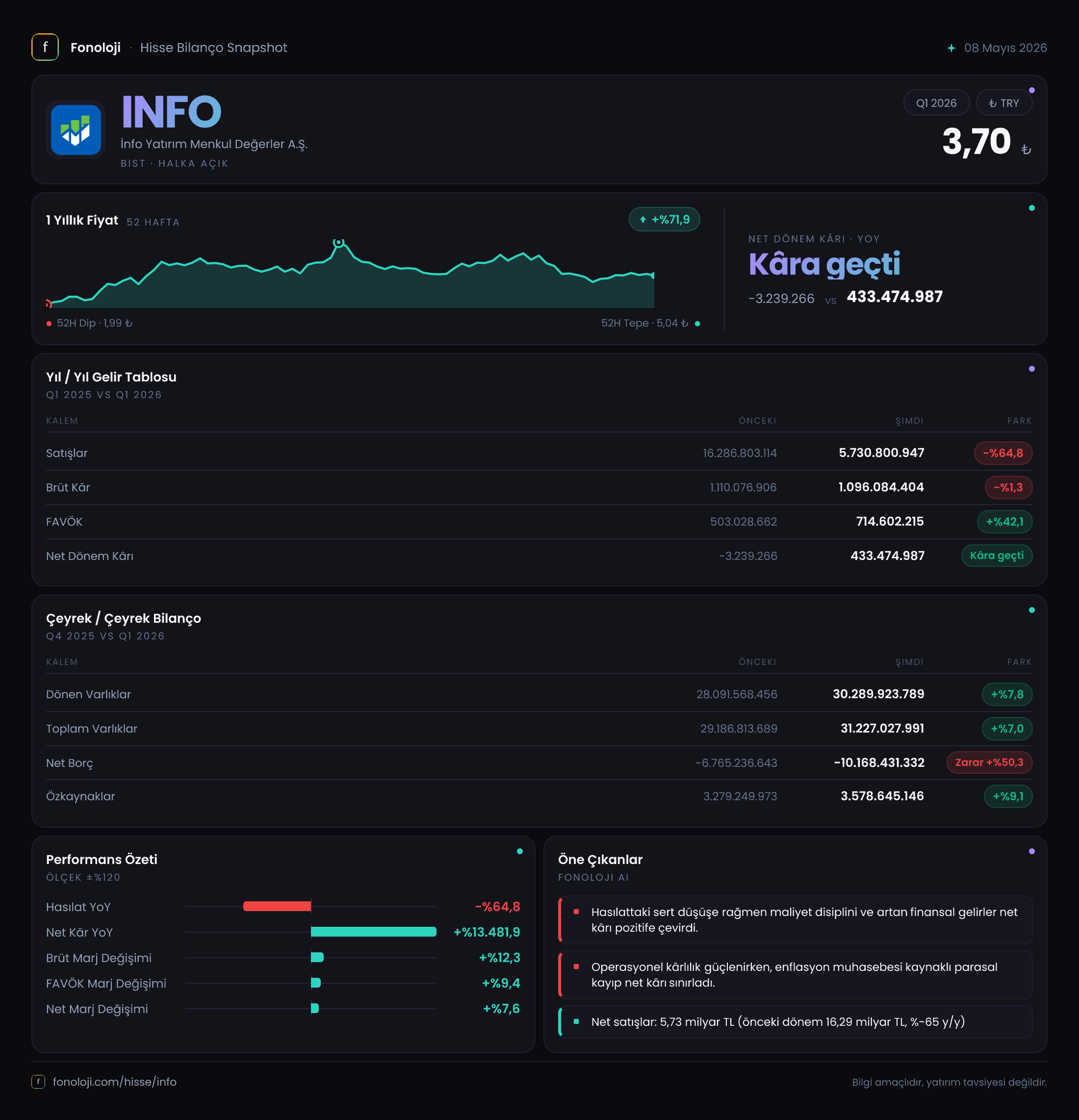
Task: Click the +%71,9 yearly change badge
Action: point(664,219)
